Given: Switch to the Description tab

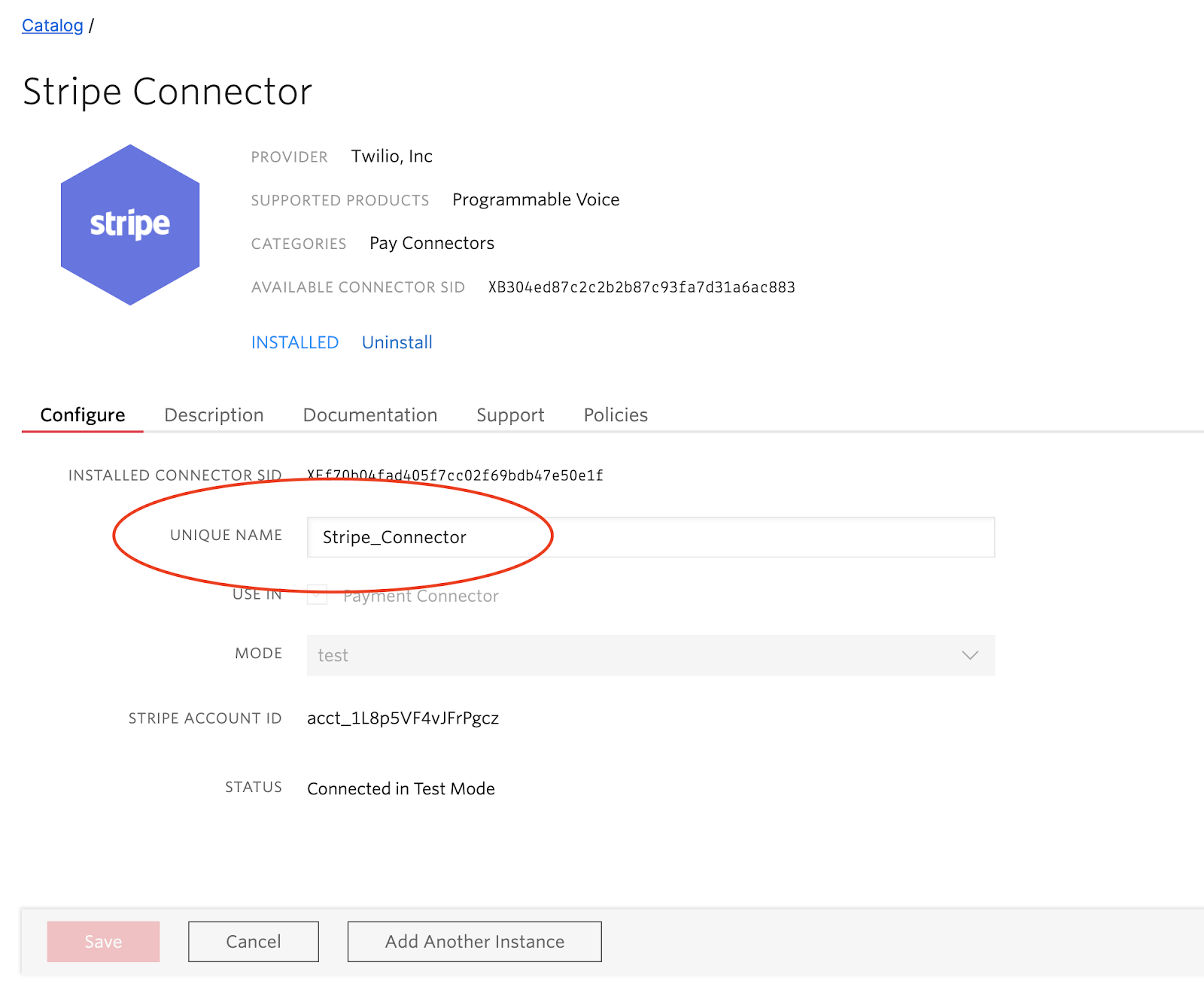Looking at the screenshot, I should (214, 415).
